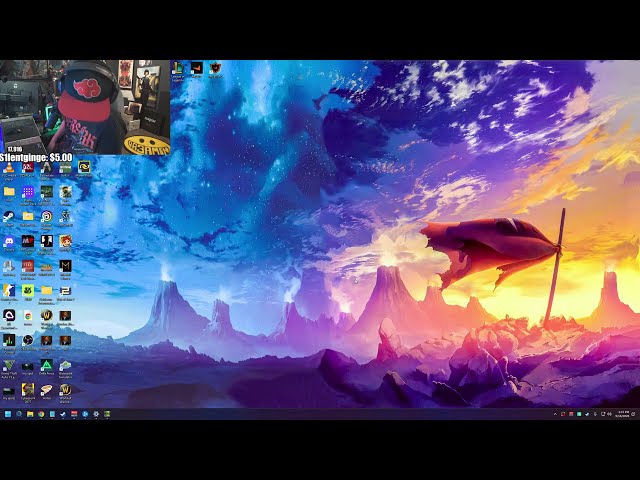Launch the World of Warcraft gold W shortcut beside Chrome
This screenshot has height=480, width=640.
(47, 316)
